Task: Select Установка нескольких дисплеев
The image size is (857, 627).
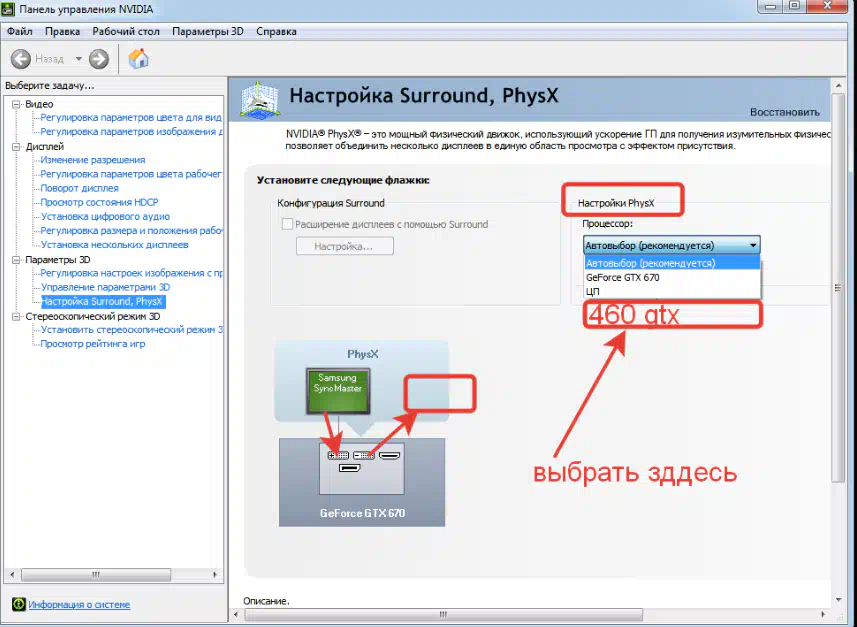Action: [115, 245]
